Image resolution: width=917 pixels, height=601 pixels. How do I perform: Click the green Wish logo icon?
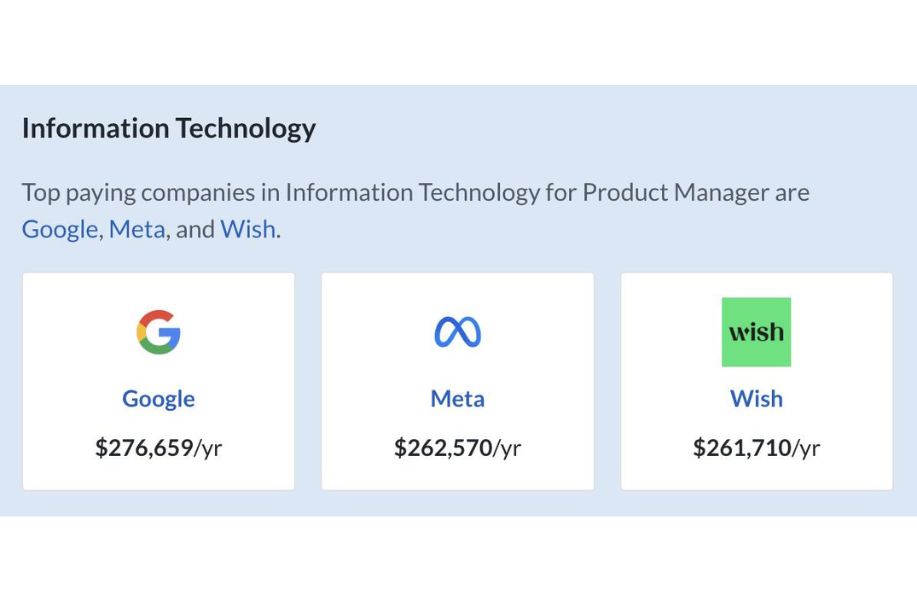click(x=756, y=331)
